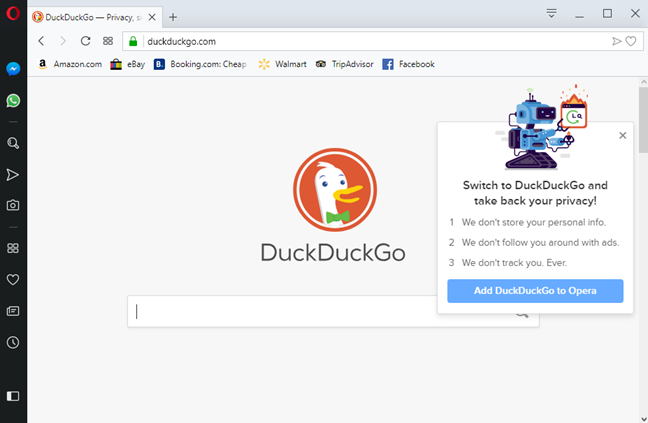Open the eBay bookmark
Viewport: 648px width, 423px height.
pyautogui.click(x=128, y=64)
